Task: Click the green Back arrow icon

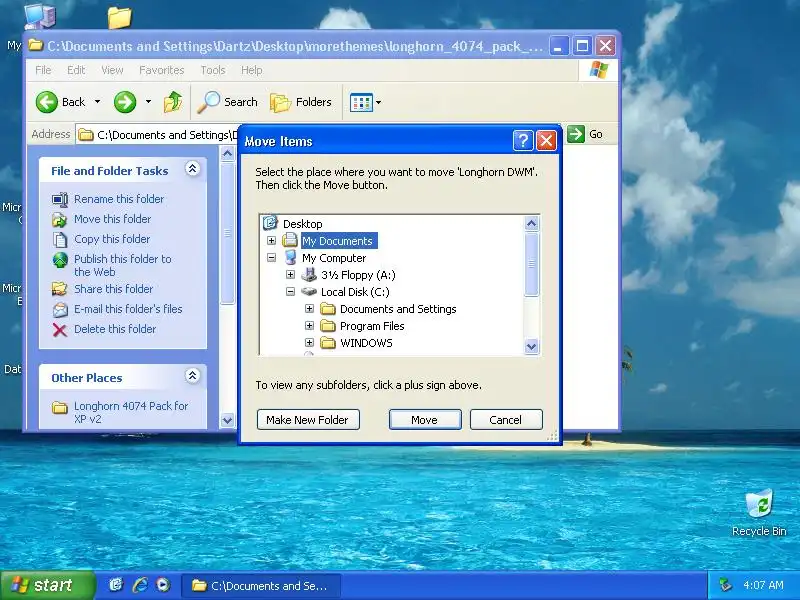Action: click(x=46, y=102)
